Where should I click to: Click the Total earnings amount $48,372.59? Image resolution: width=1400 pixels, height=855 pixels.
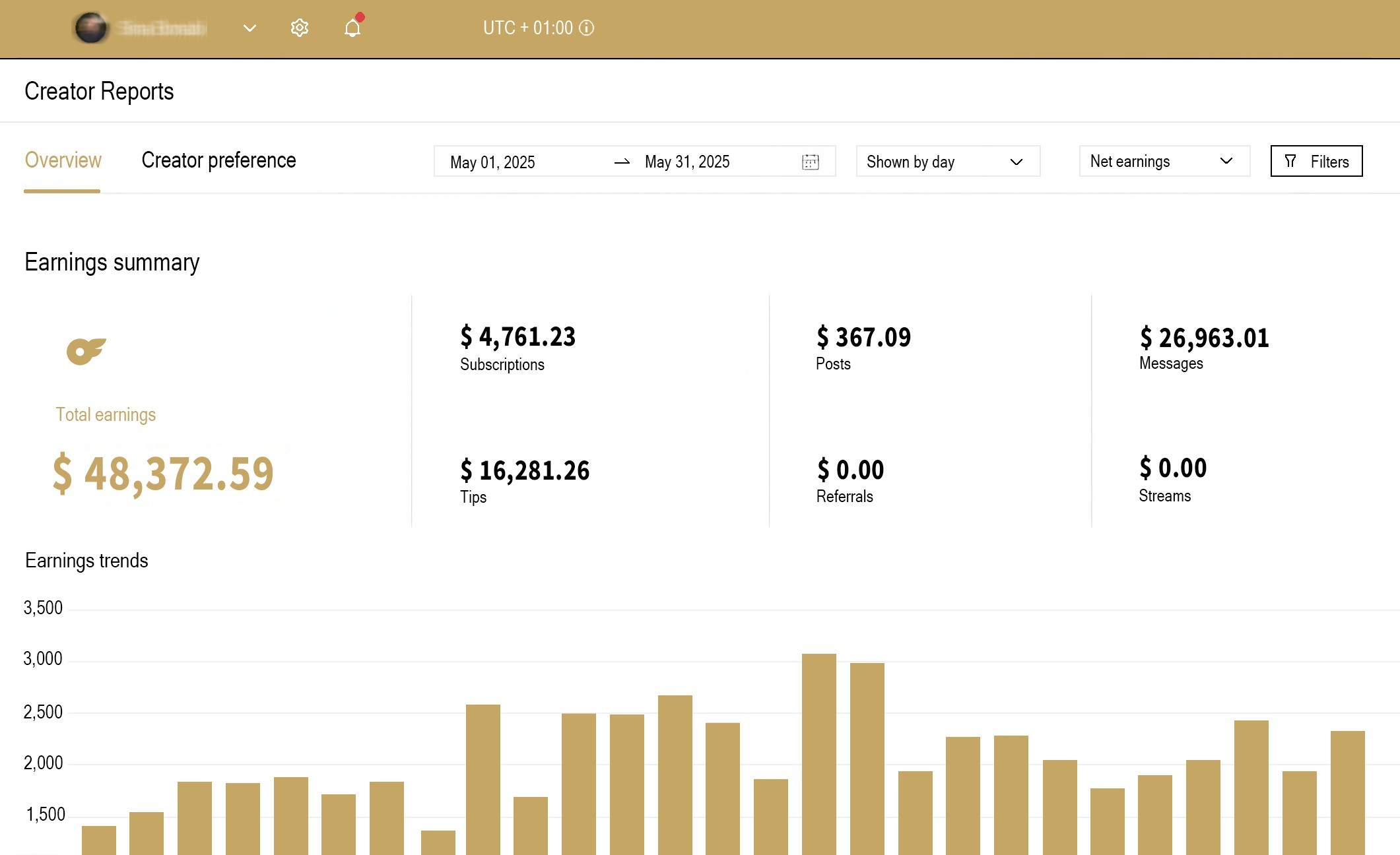[x=163, y=472]
